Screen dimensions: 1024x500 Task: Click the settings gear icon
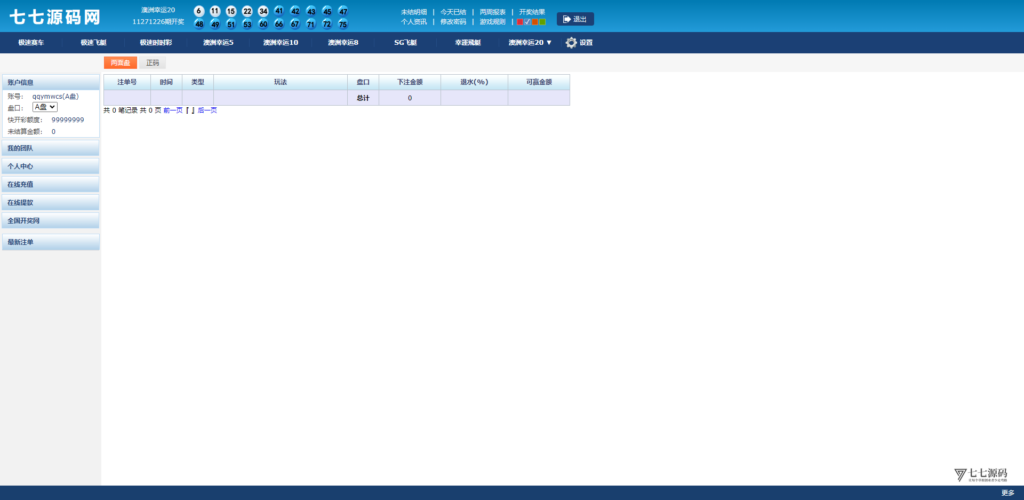coord(571,43)
